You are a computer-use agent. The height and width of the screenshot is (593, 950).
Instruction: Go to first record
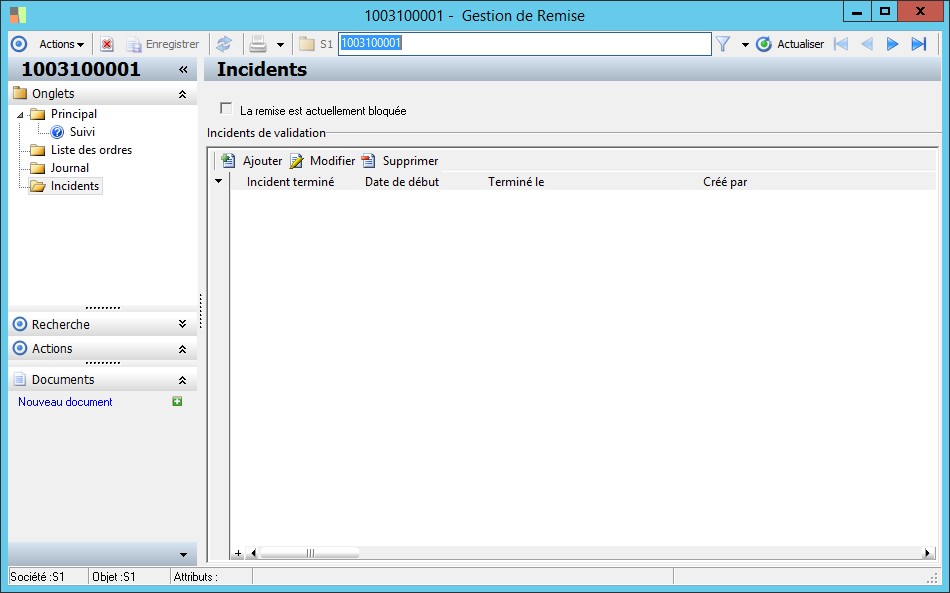[x=840, y=44]
